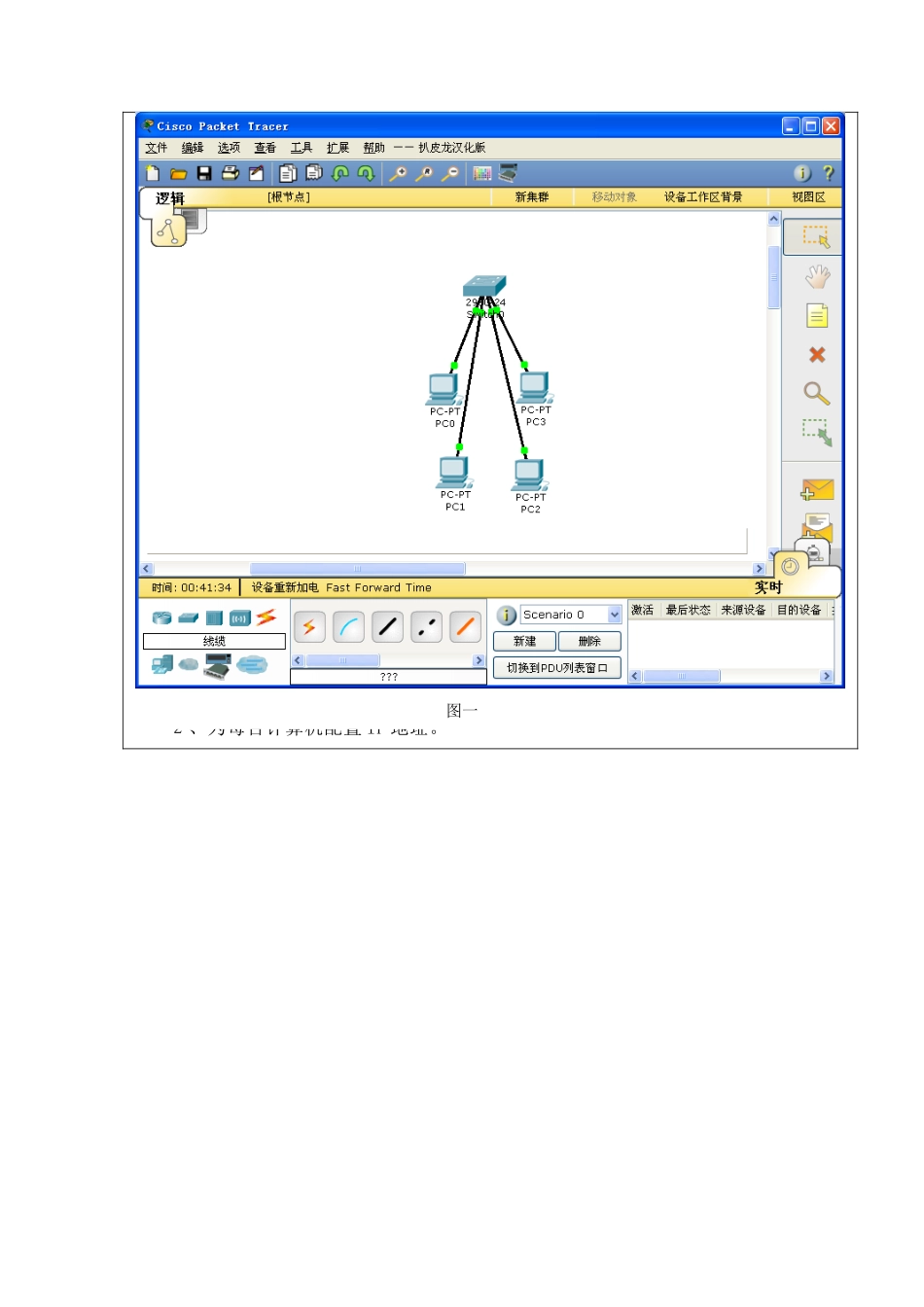Pick the copper cross-over dotted cable
Image resolution: width=924 pixels, height=1307 pixels.
pos(426,627)
